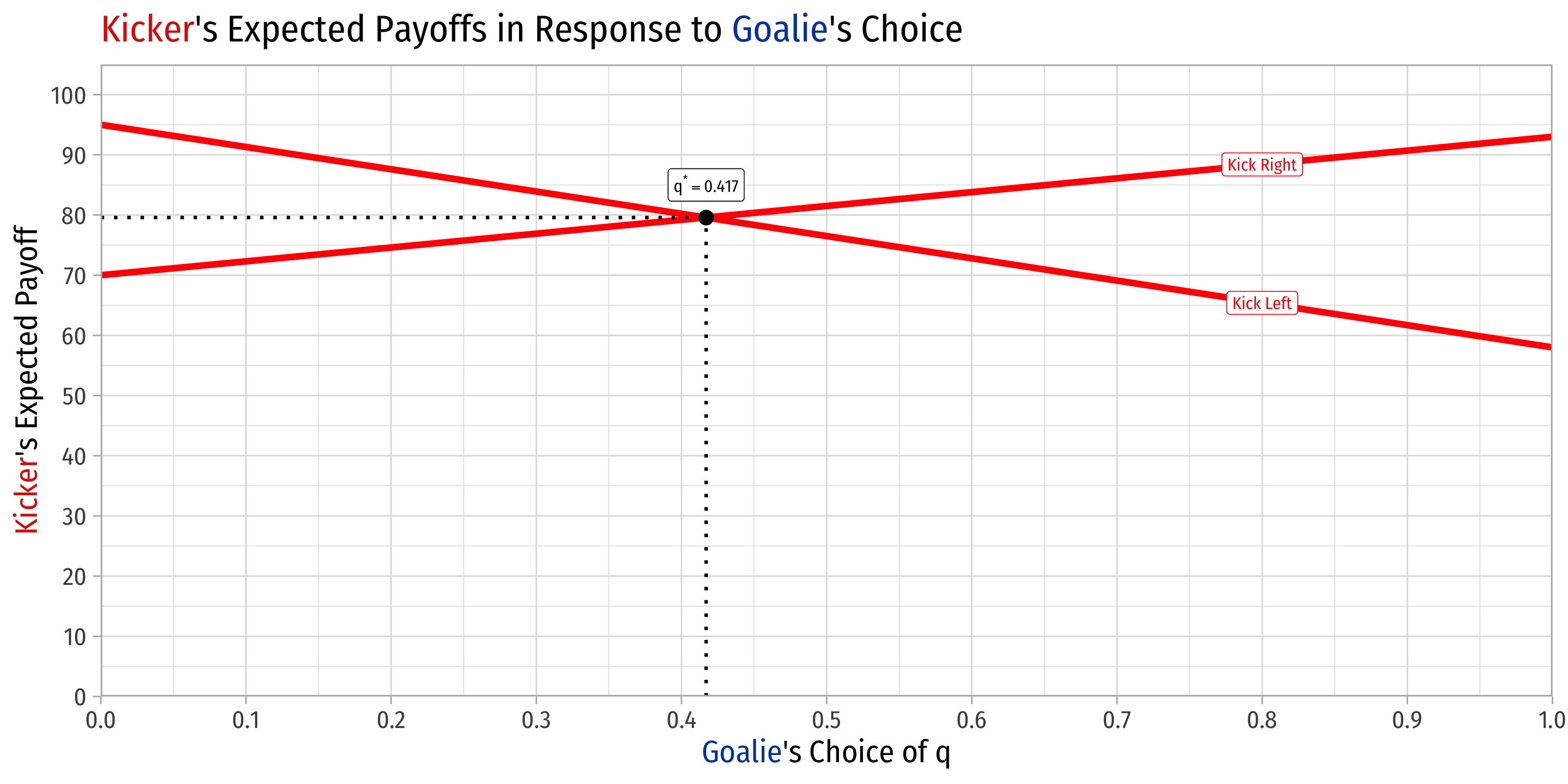Click the red word Kicker in title
Viewport: 1568px width, 784px height.
click(147, 29)
